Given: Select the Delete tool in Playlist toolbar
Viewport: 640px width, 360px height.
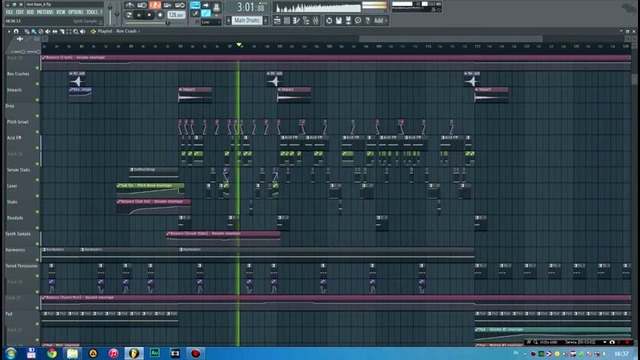Looking at the screenshot, I should click(41, 31).
